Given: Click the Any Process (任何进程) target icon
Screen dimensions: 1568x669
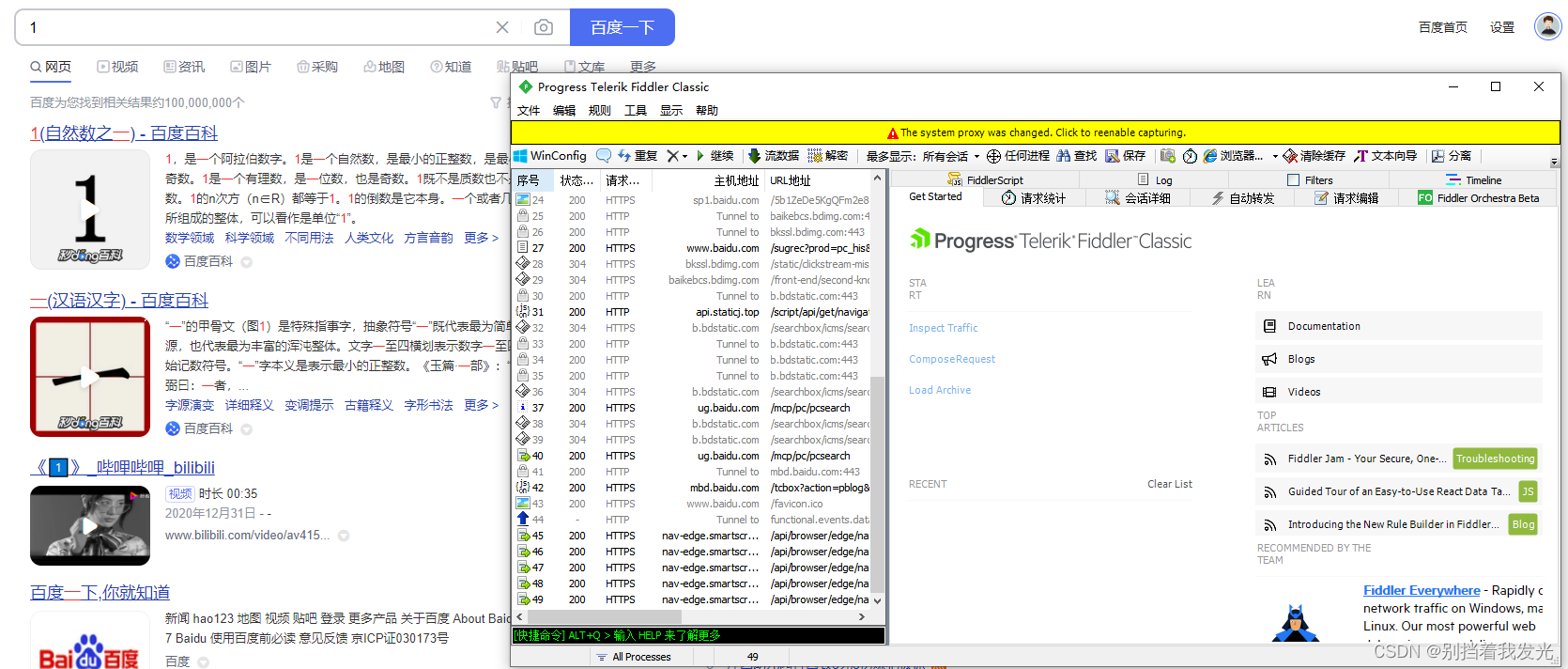Looking at the screenshot, I should pos(993,156).
